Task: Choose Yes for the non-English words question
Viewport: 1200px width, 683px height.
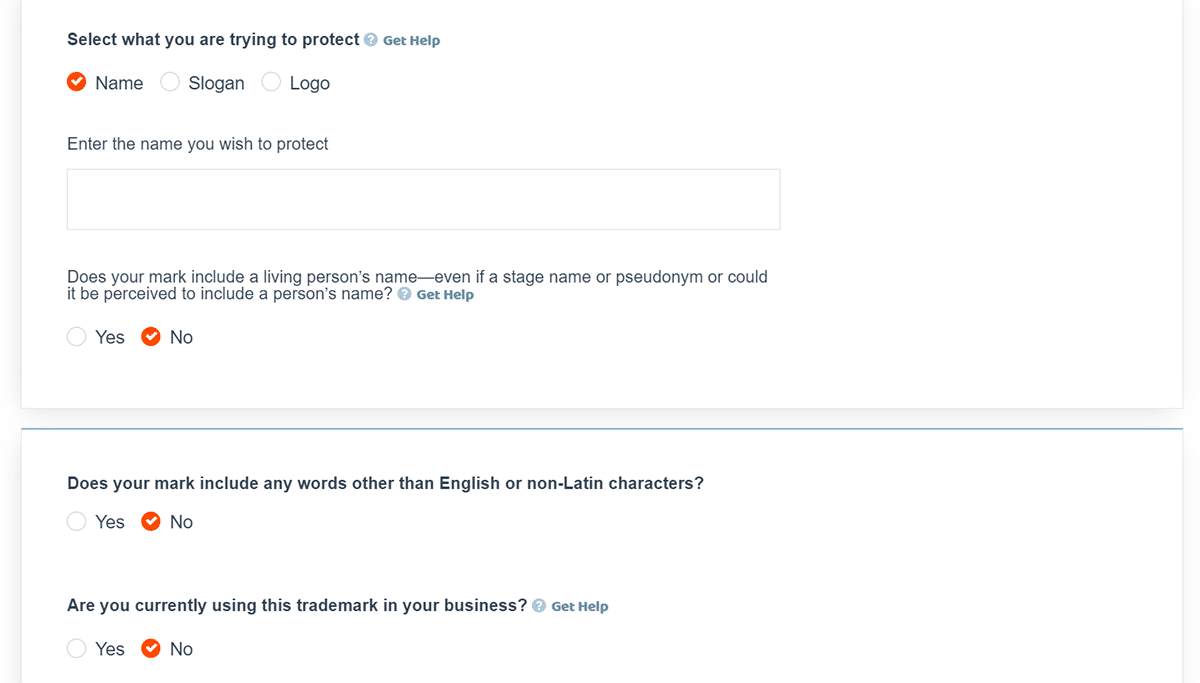Action: pyautogui.click(x=77, y=521)
